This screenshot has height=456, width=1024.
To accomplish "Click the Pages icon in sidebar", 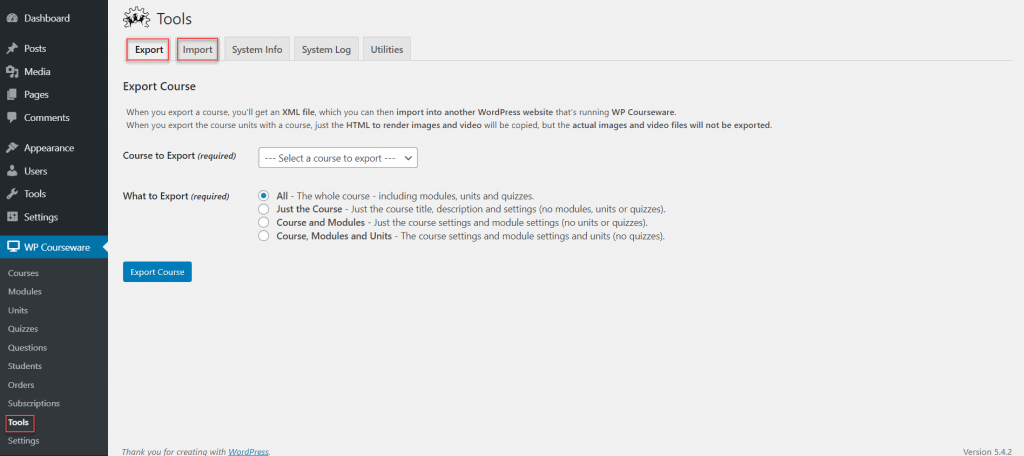I will click(12, 95).
